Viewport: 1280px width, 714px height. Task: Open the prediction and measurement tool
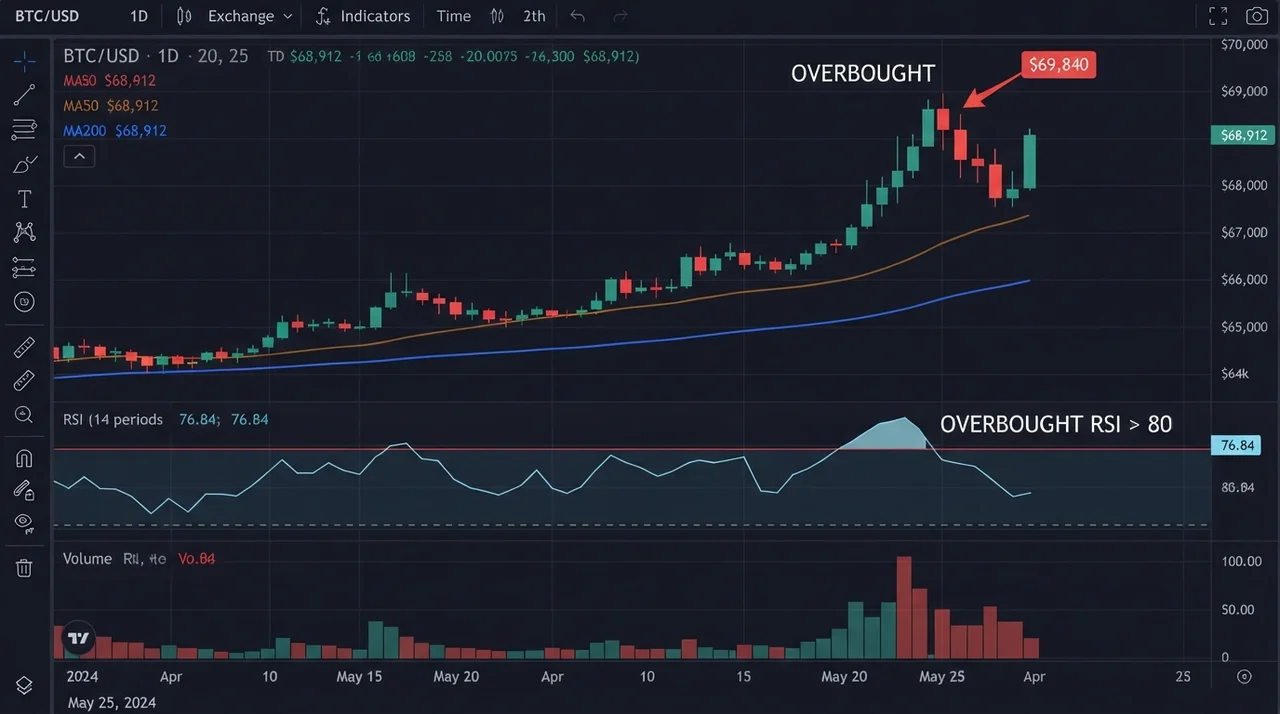25,267
